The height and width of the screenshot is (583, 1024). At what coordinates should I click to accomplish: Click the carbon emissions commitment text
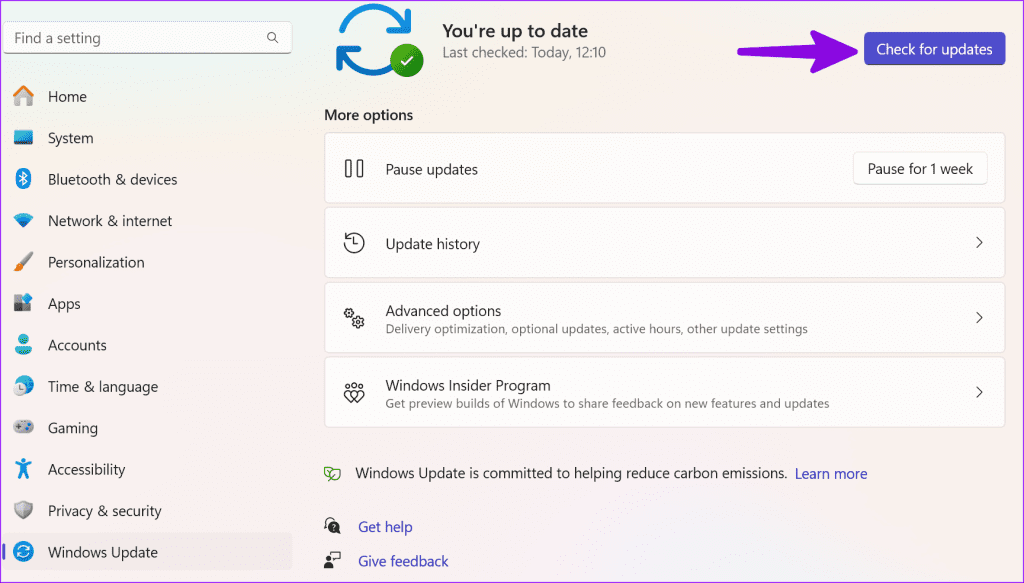tap(571, 473)
